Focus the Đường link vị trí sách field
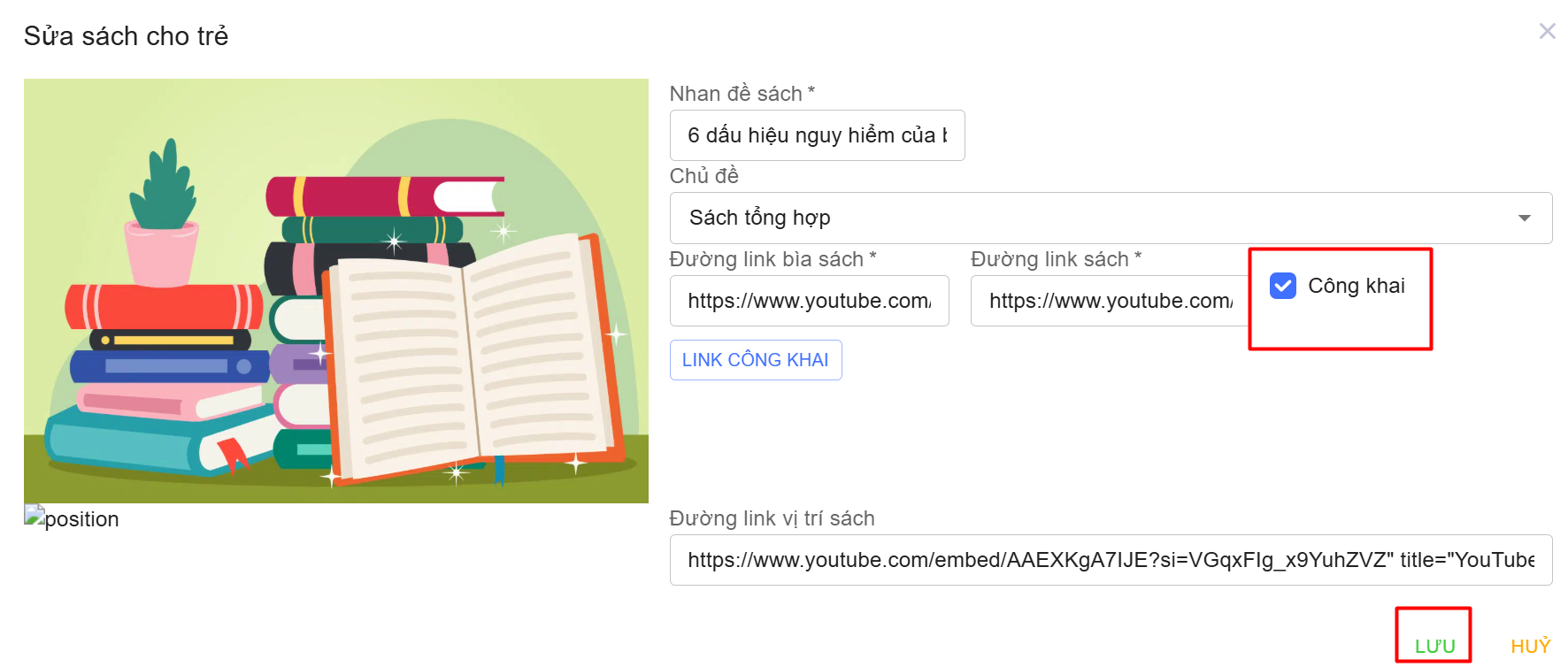 pyautogui.click(x=1110, y=560)
